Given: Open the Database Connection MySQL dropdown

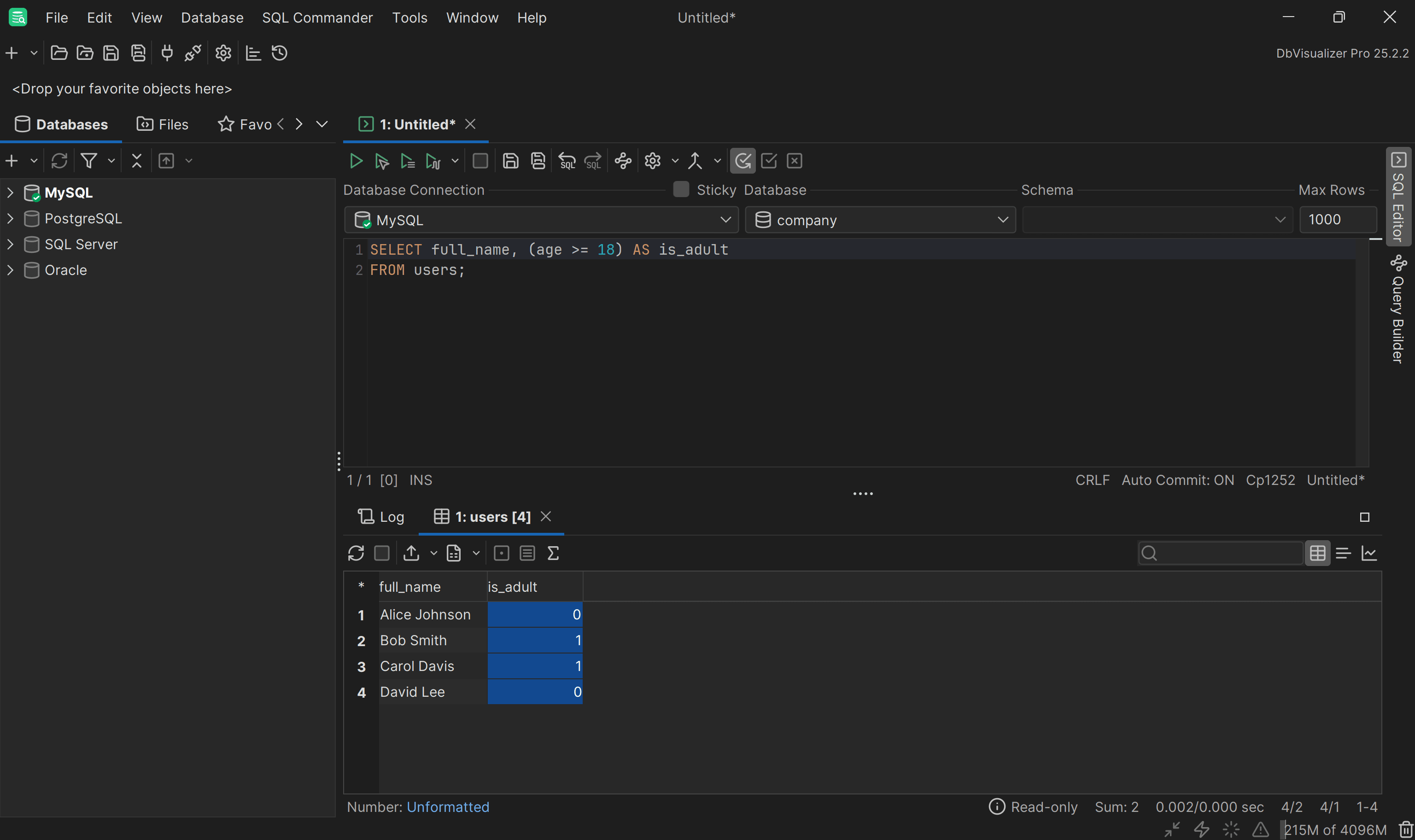Looking at the screenshot, I should click(541, 220).
